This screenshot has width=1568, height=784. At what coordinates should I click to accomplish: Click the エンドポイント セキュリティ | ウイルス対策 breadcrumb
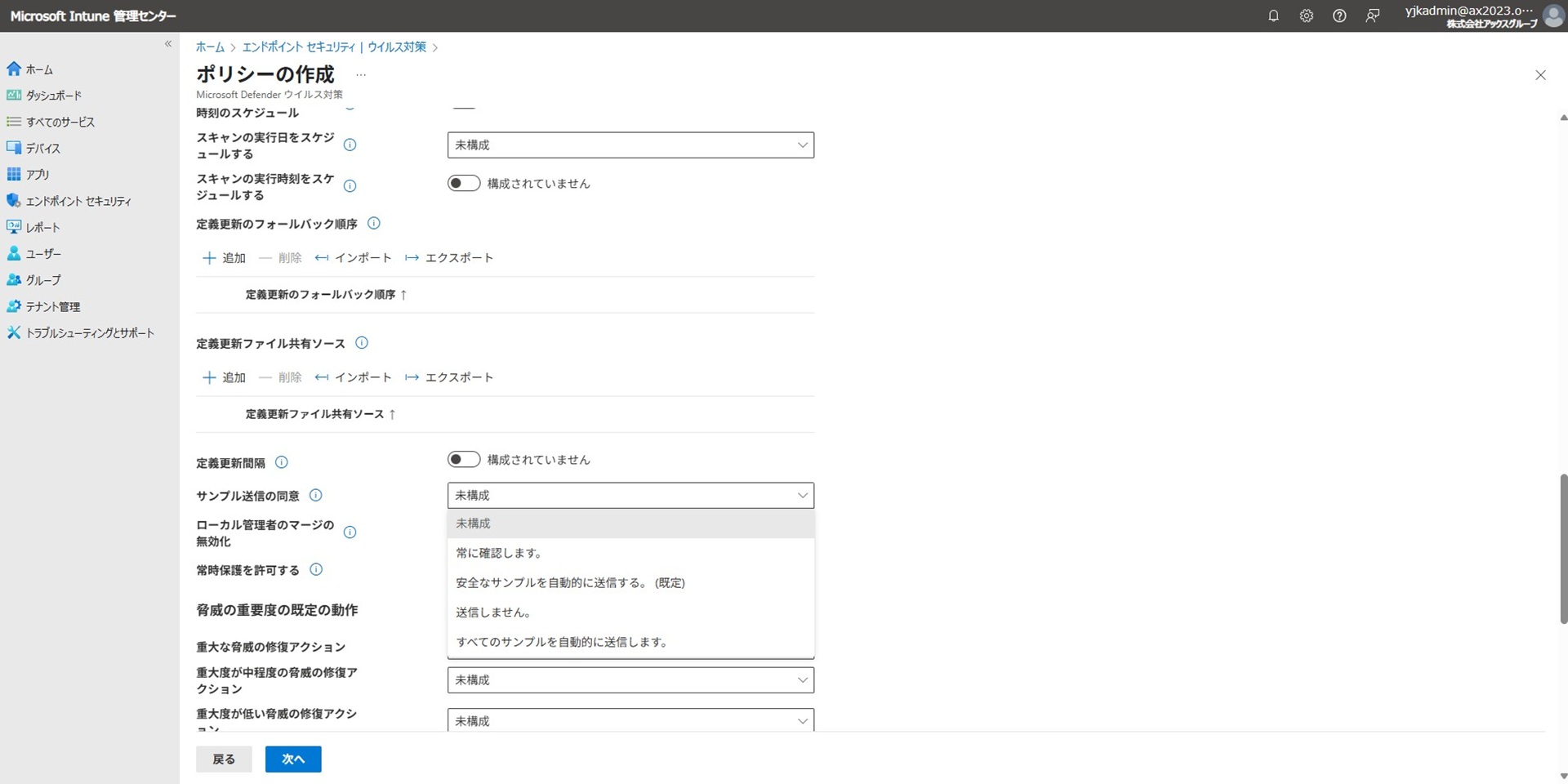pos(334,47)
